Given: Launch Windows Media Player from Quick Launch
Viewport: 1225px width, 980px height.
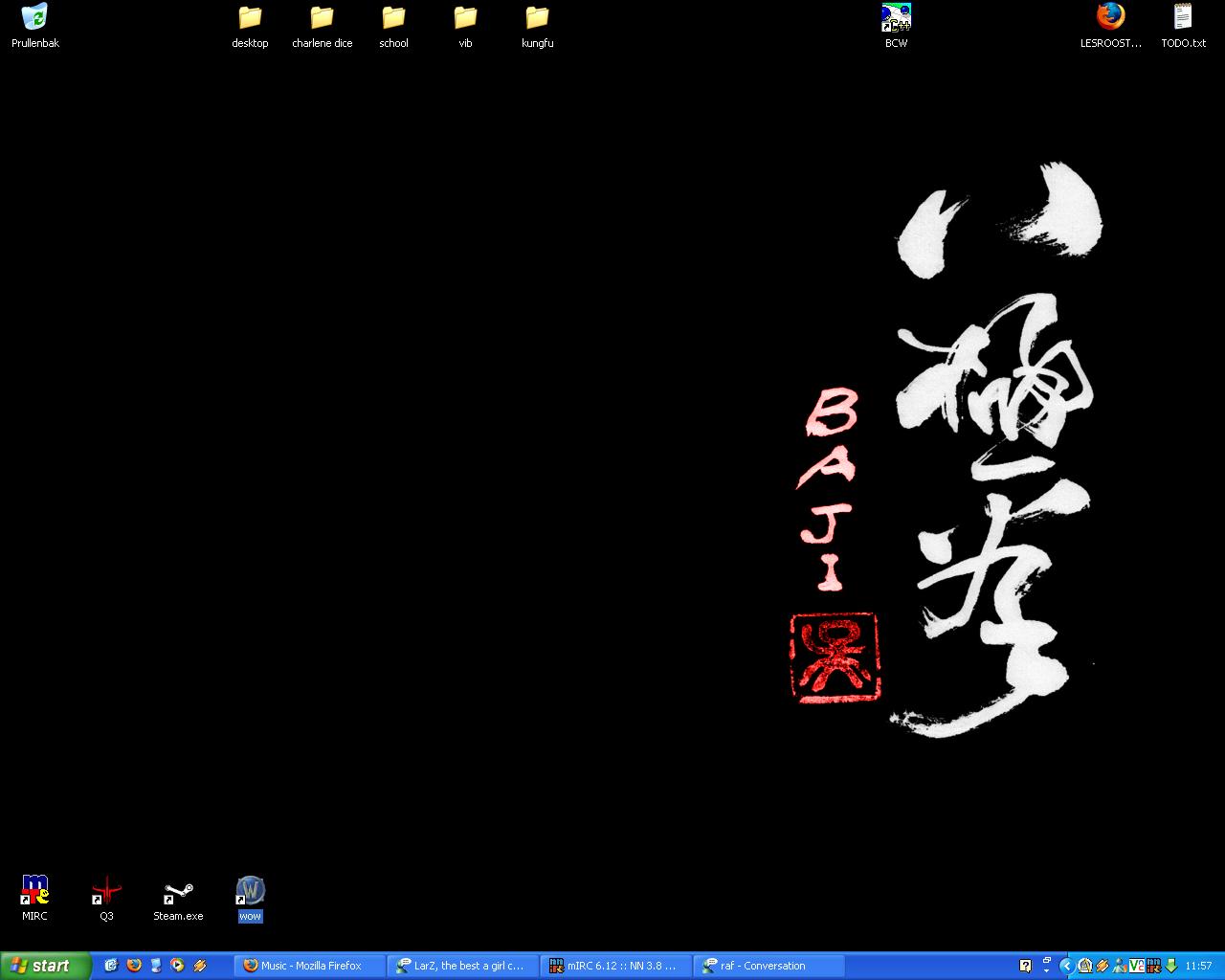Looking at the screenshot, I should coord(178,966).
